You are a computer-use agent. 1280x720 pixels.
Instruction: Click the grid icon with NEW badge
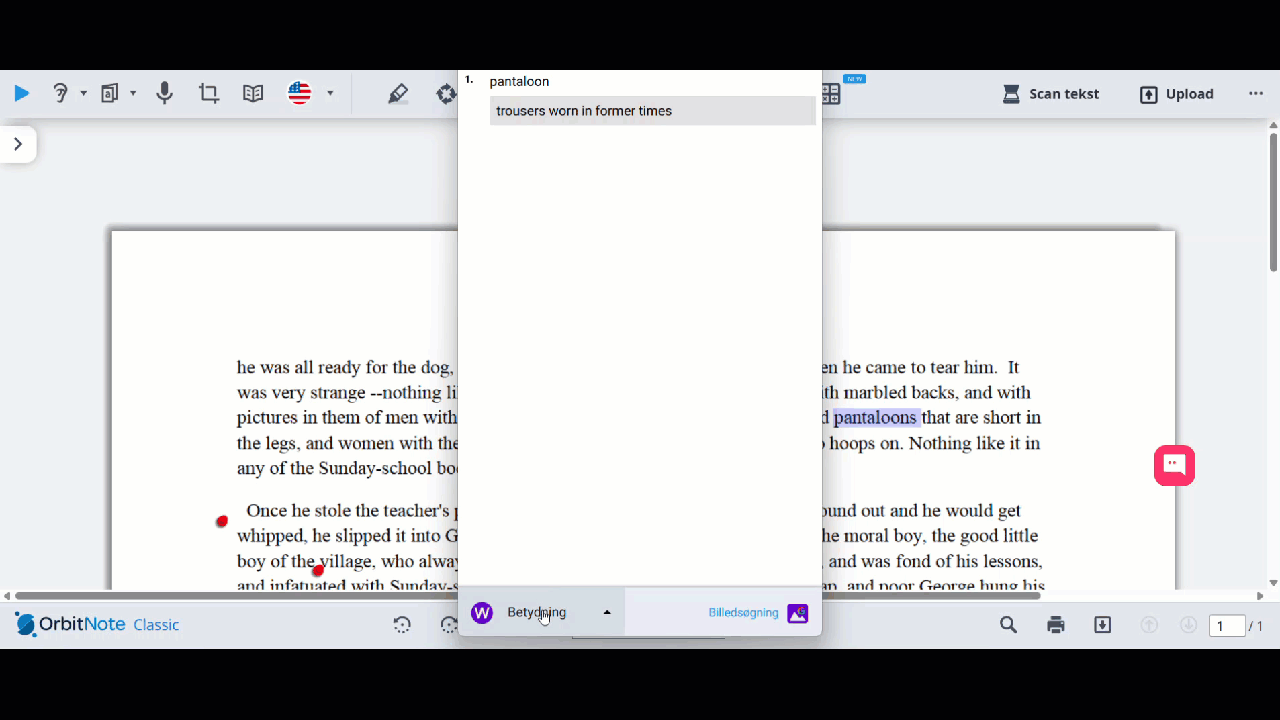[x=832, y=94]
